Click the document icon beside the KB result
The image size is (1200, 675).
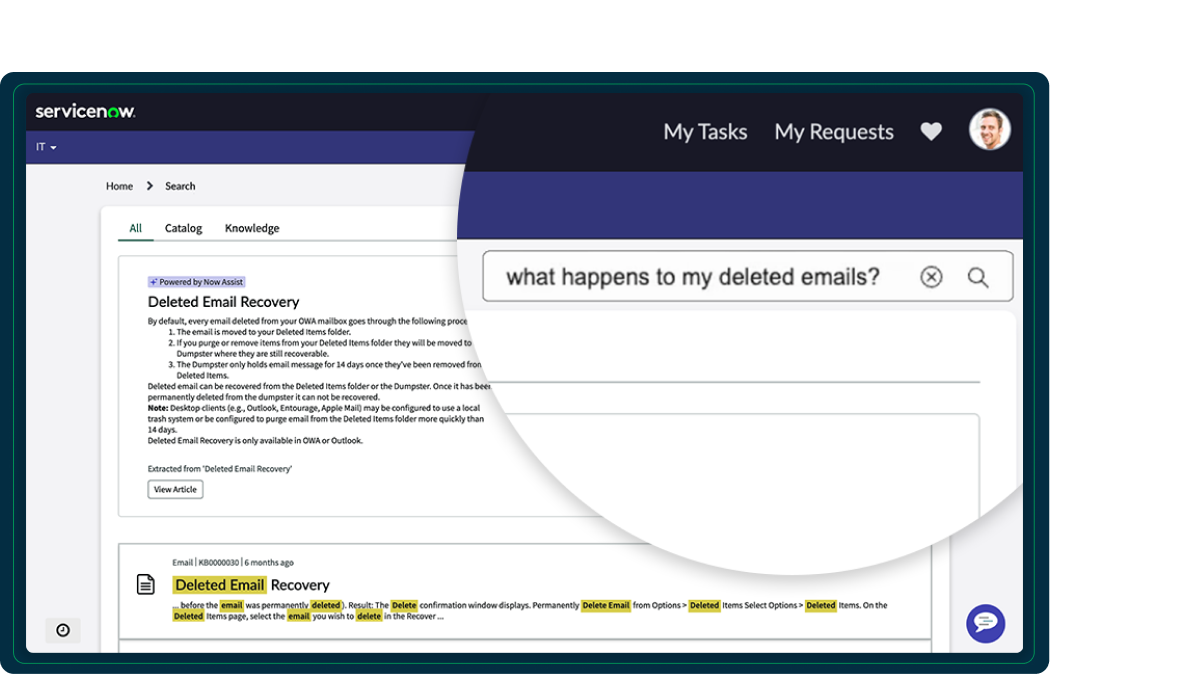[145, 585]
